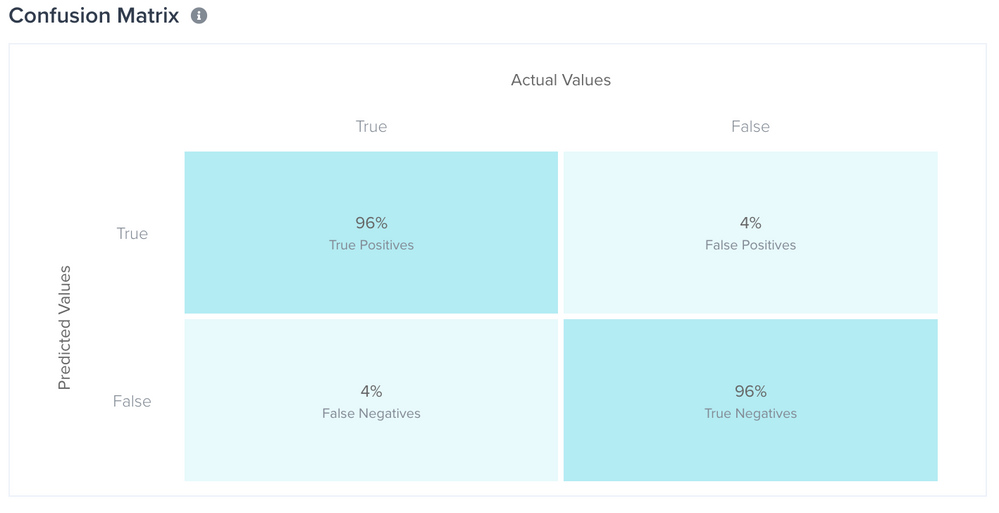The width and height of the screenshot is (999, 513).
Task: Click the True column header under Actual Values
Action: point(371,127)
